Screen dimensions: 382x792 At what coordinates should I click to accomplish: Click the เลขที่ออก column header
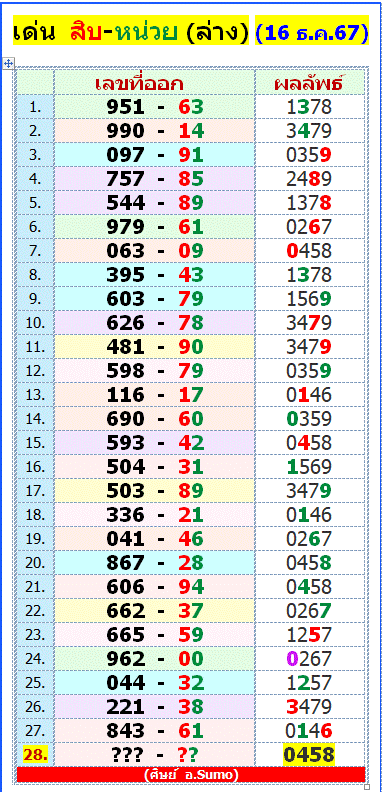[x=154, y=83]
